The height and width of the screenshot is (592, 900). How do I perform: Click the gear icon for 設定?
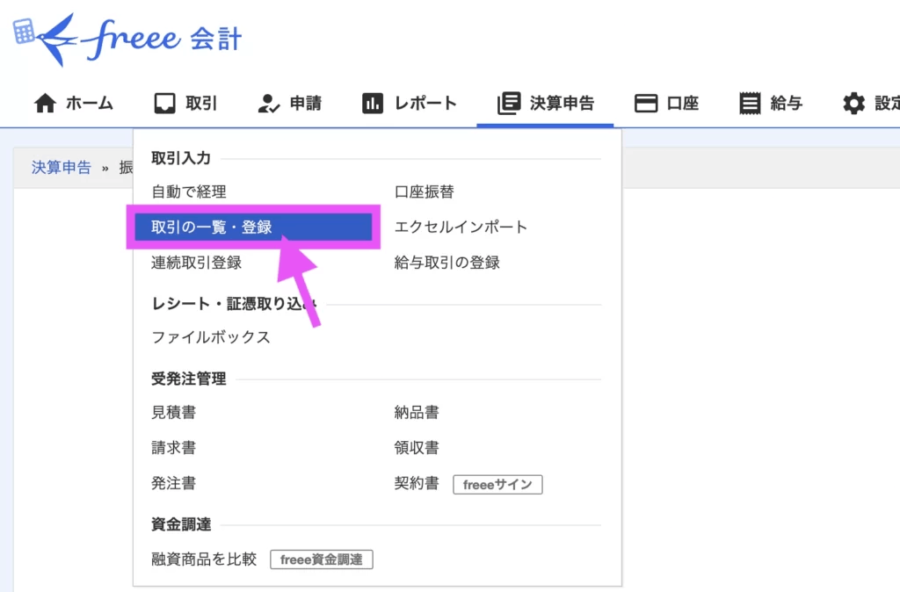tap(854, 103)
